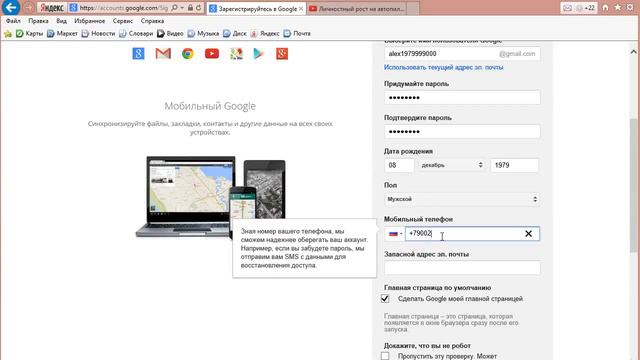Viewport: 640px width, 360px height.
Task: Refresh the page with the reload icon
Action: coord(198,8)
